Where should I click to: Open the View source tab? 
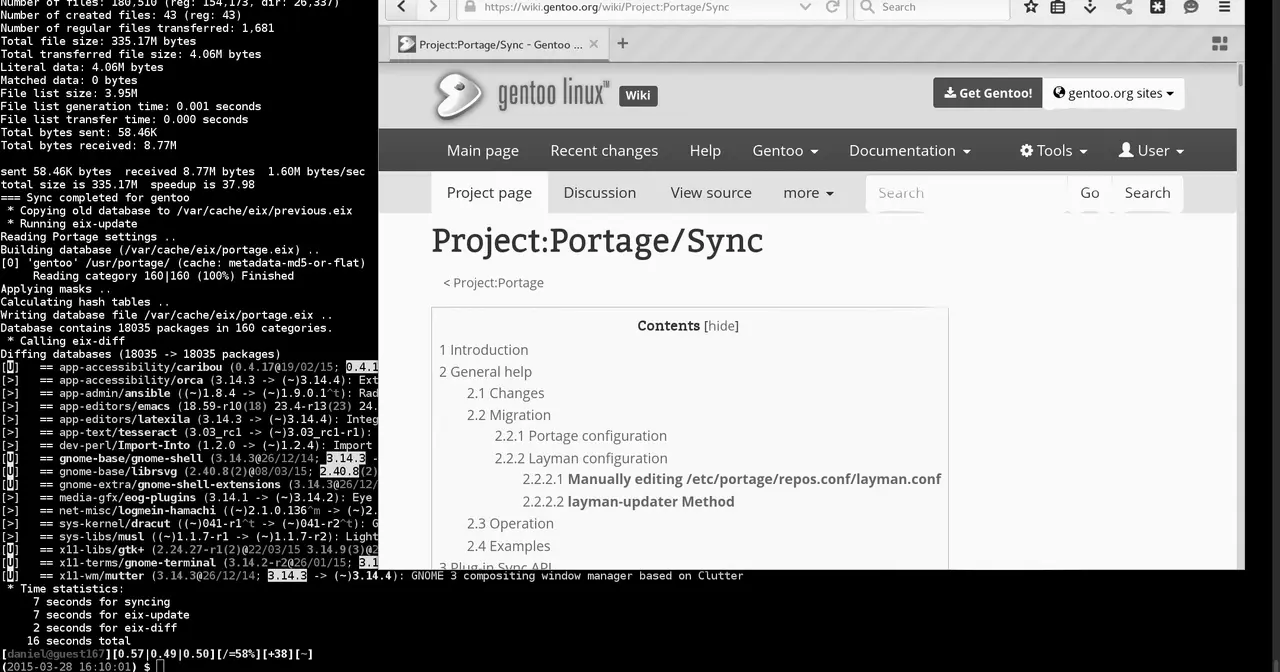[711, 193]
